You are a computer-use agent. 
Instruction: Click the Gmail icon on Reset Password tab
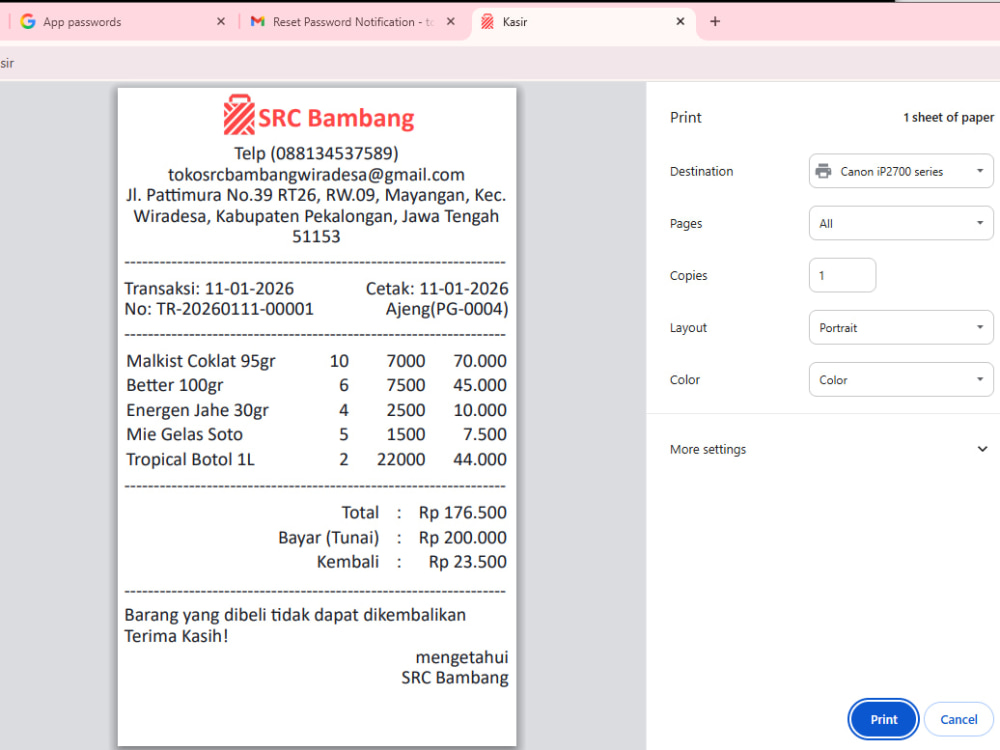coord(258,22)
